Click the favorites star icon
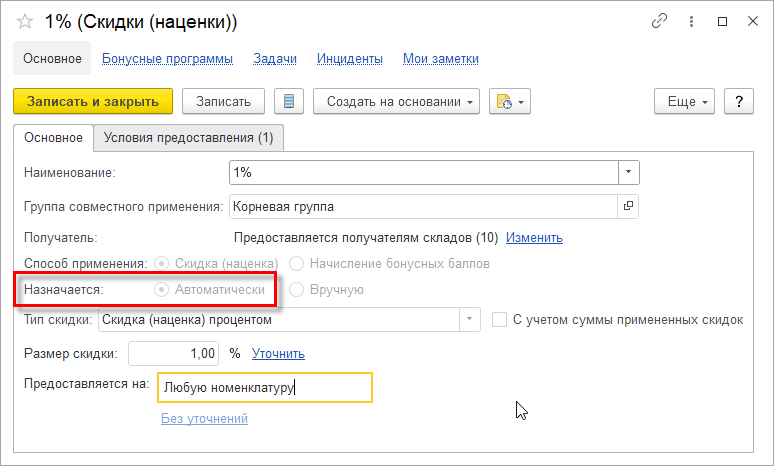This screenshot has width=774, height=466. [x=26, y=21]
